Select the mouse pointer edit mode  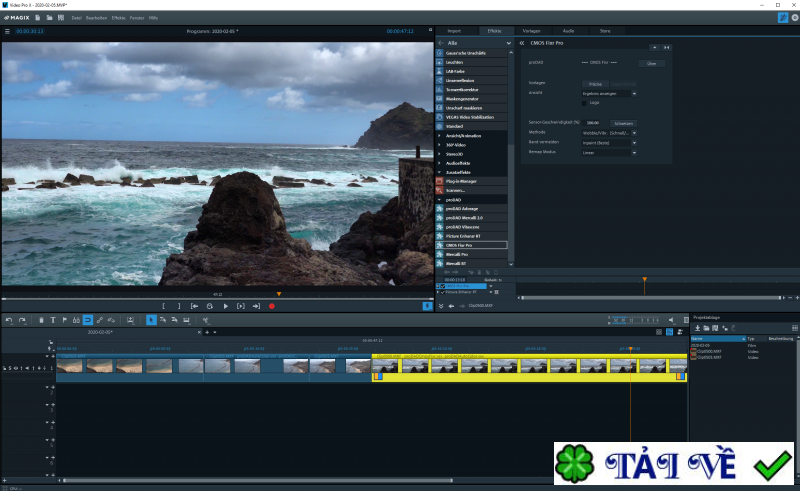point(151,320)
